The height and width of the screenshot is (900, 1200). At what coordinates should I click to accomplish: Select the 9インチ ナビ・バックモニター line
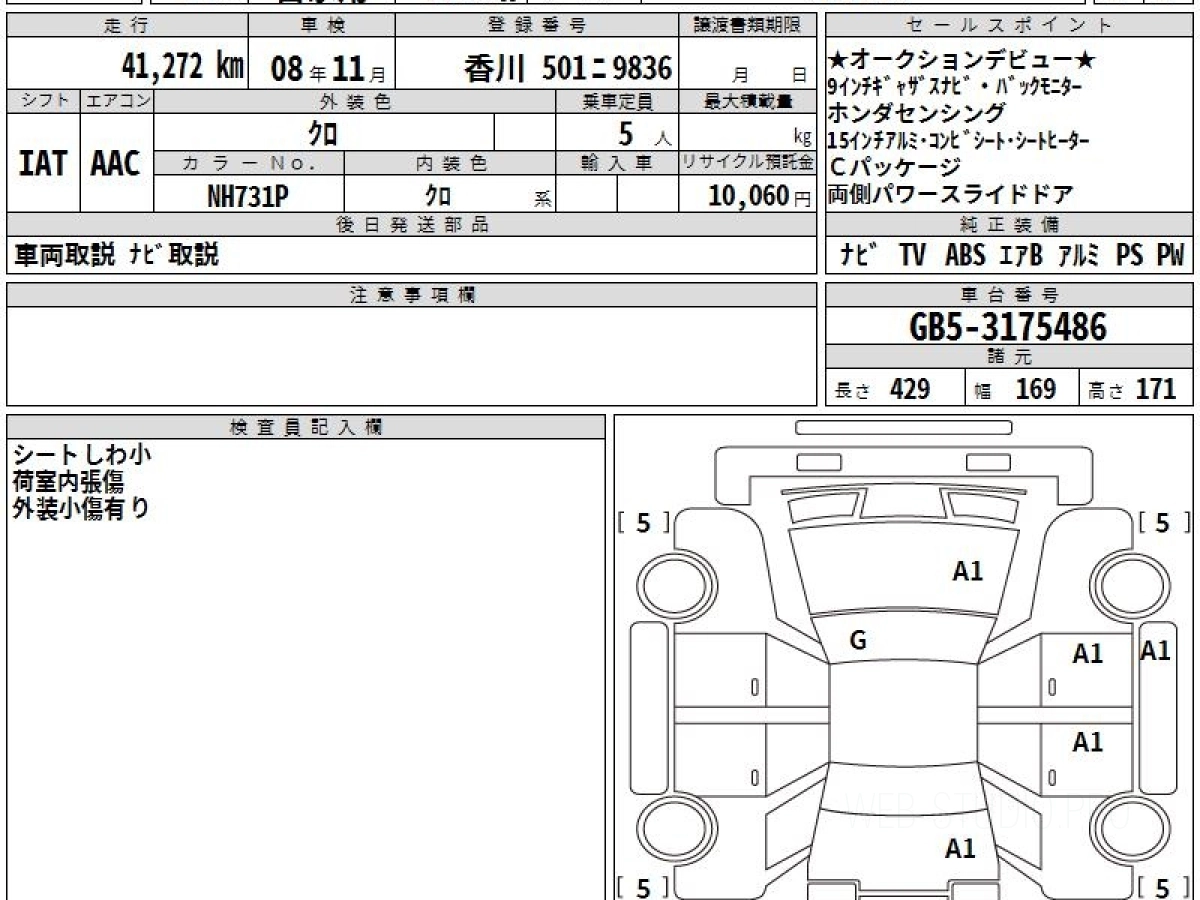click(x=956, y=87)
